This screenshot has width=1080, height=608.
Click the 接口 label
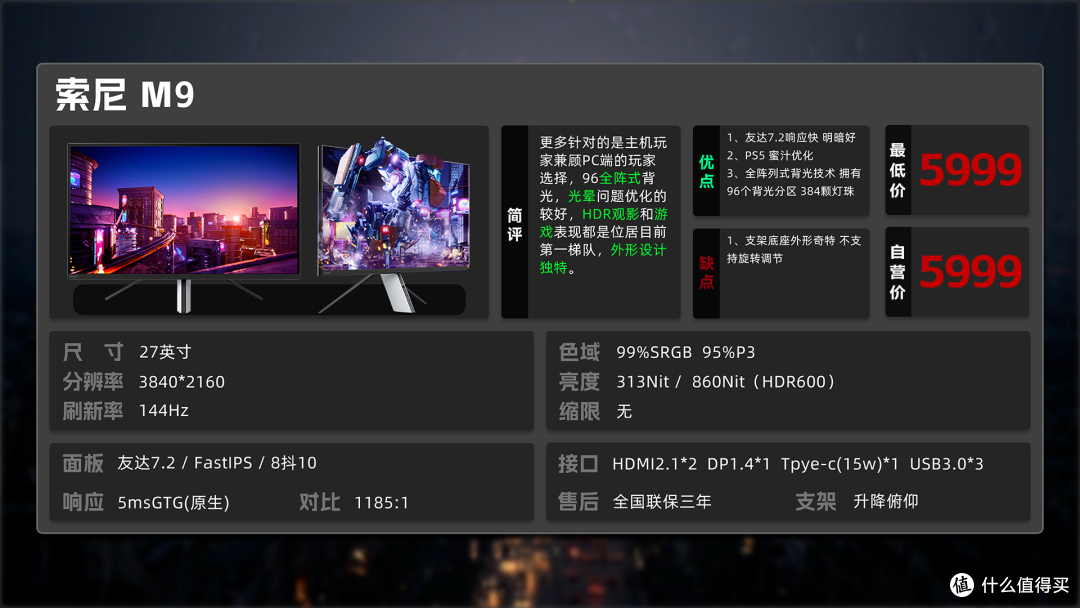[x=579, y=463]
